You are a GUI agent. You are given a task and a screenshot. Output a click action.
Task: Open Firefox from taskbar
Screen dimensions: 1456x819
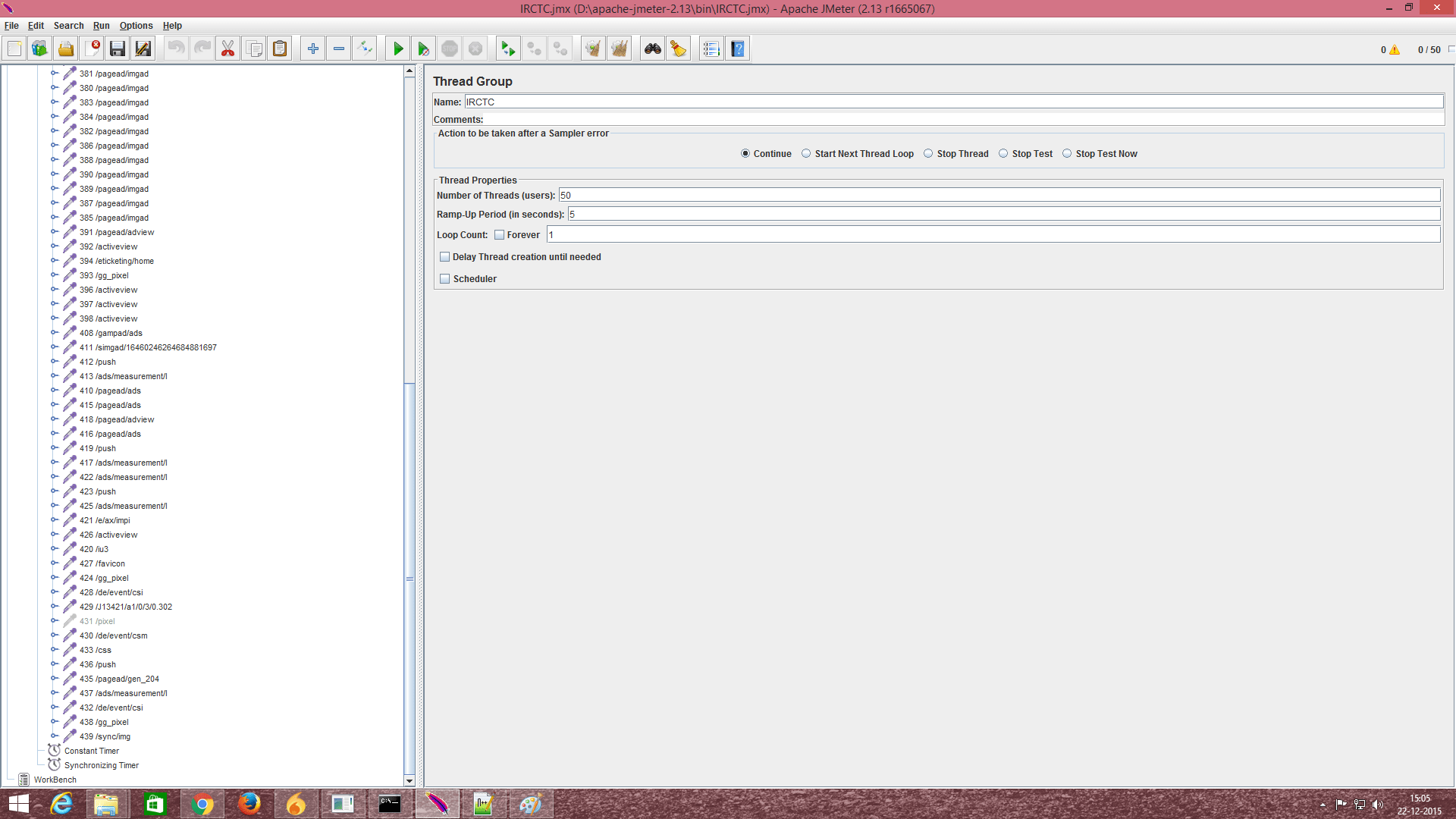(249, 804)
